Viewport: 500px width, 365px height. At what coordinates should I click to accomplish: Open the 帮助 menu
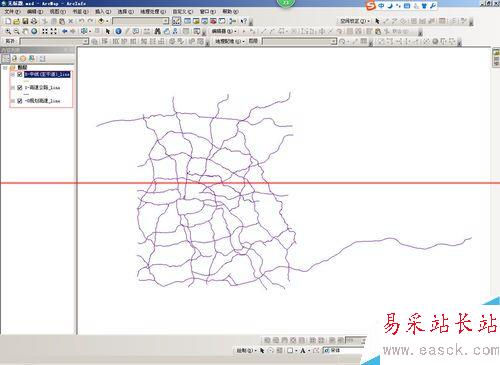pyautogui.click(x=230, y=12)
